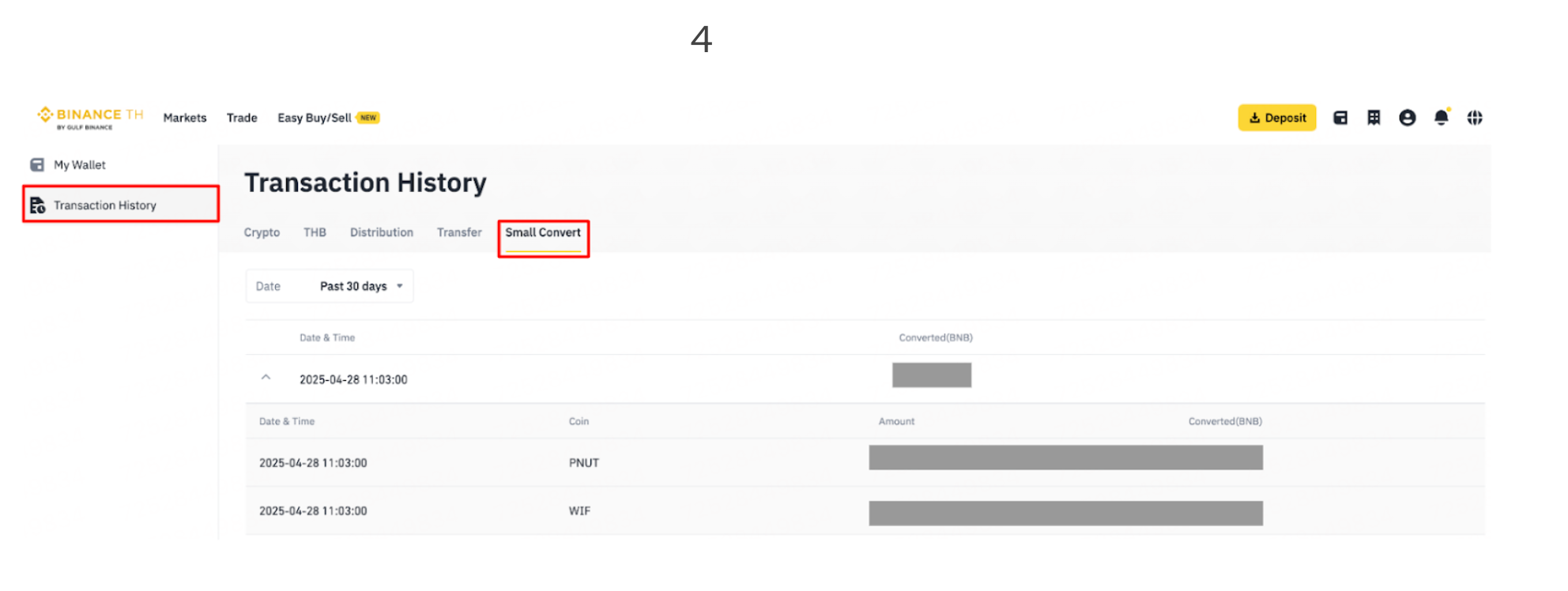Open the notifications bell

(1442, 118)
